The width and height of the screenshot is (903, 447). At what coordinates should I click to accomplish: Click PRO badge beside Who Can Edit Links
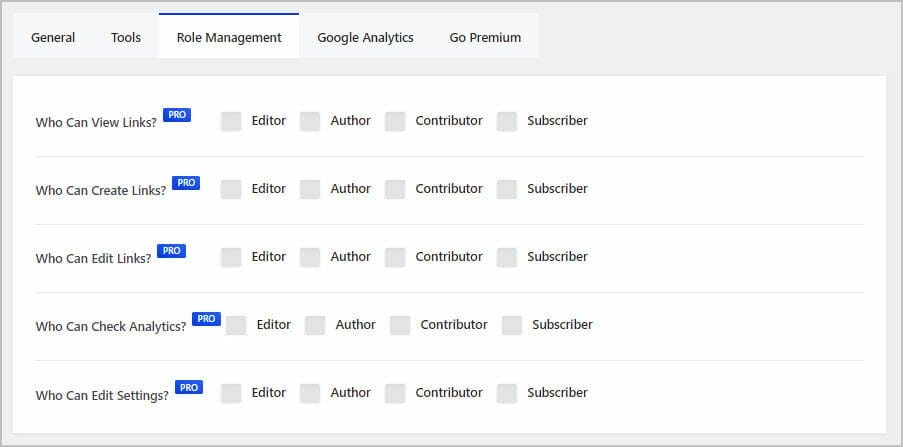coord(172,251)
